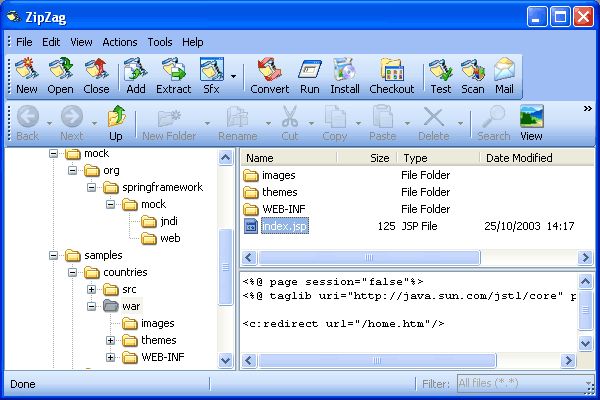Test the archive with Test icon

coord(440,76)
